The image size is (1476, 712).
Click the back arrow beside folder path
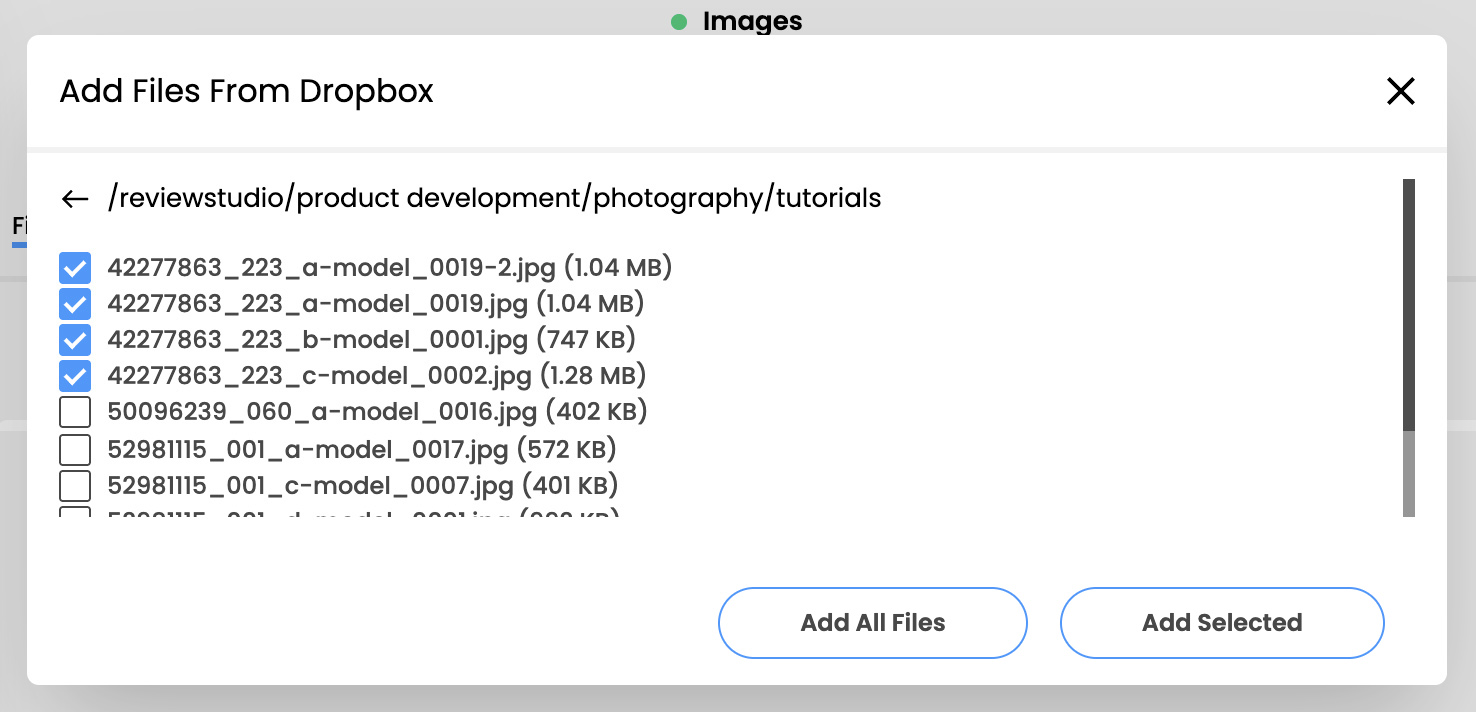click(x=75, y=199)
